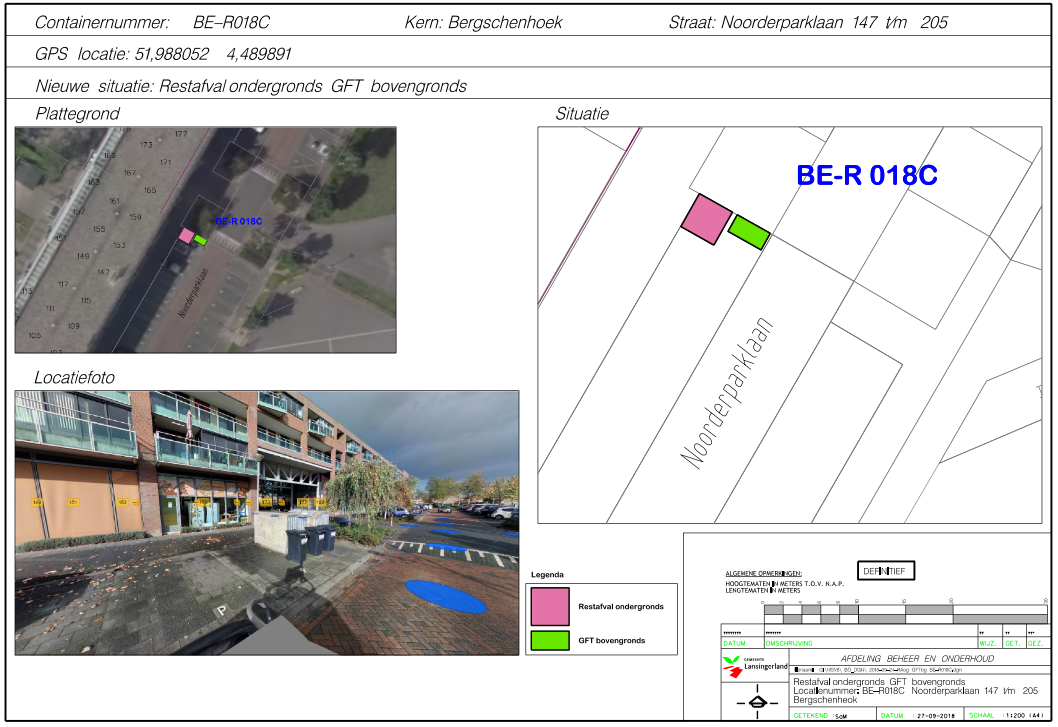Click the Locatiefoto street view photo
Viewport: 1058px width, 727px height.
[266, 522]
